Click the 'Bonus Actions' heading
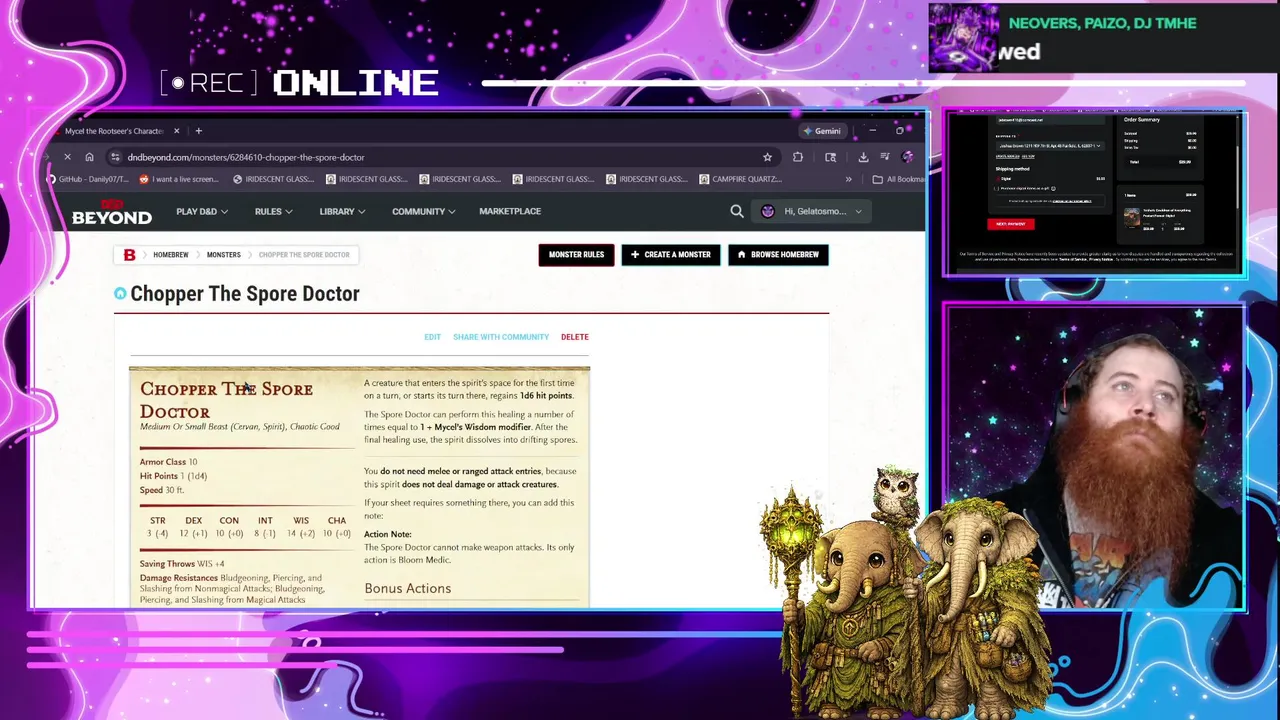Image resolution: width=1280 pixels, height=720 pixels. click(407, 588)
